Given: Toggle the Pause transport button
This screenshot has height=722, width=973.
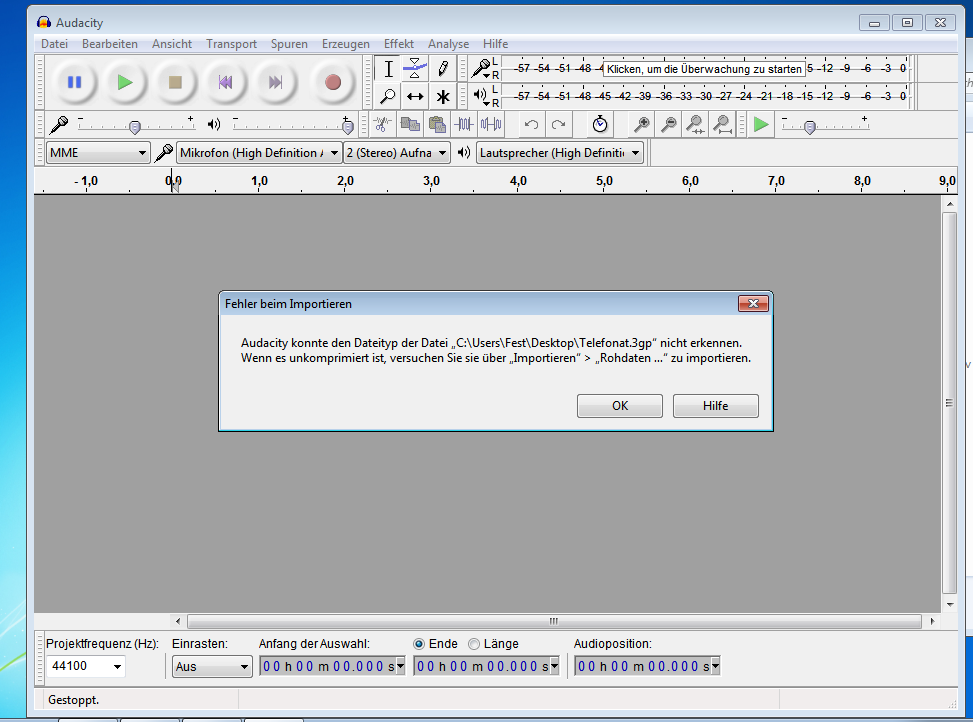Looking at the screenshot, I should coord(74,82).
